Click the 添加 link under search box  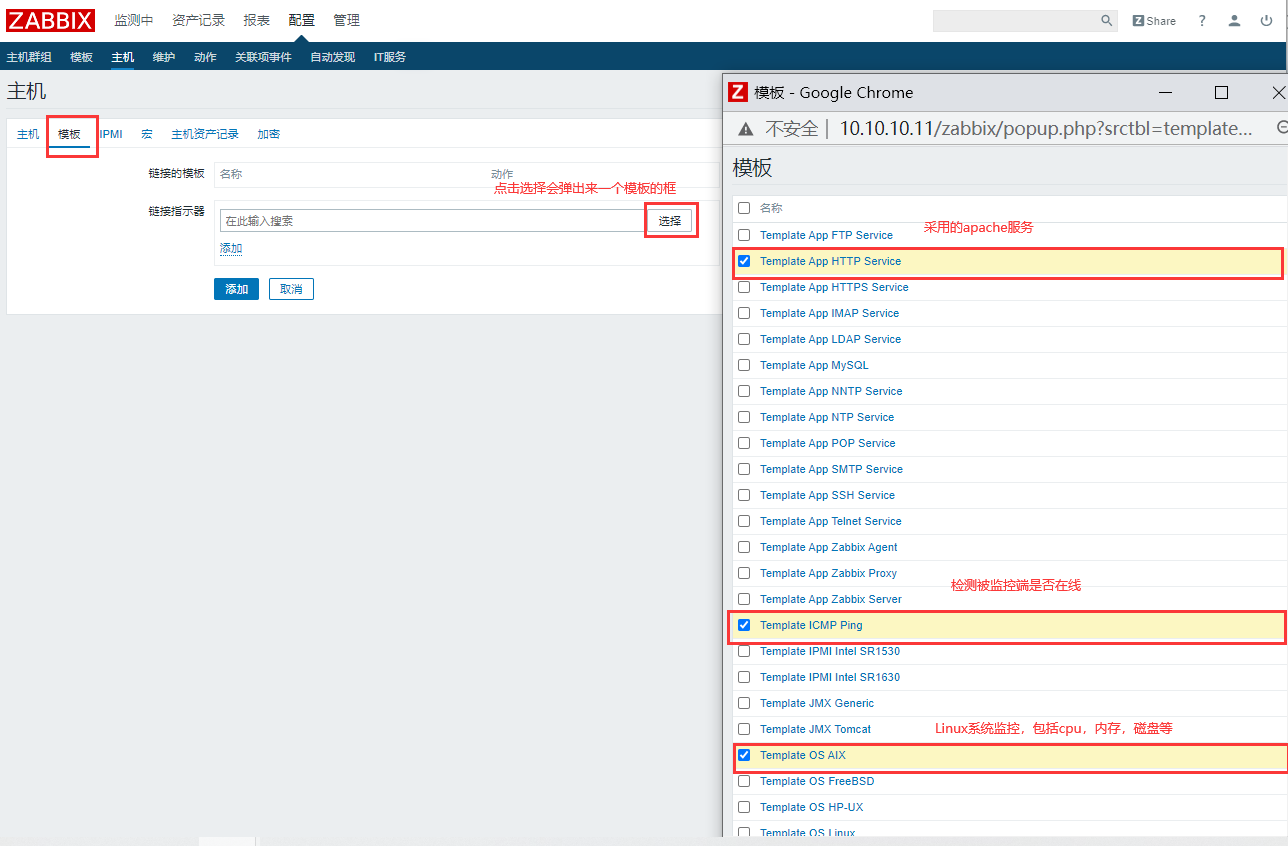pyautogui.click(x=231, y=248)
